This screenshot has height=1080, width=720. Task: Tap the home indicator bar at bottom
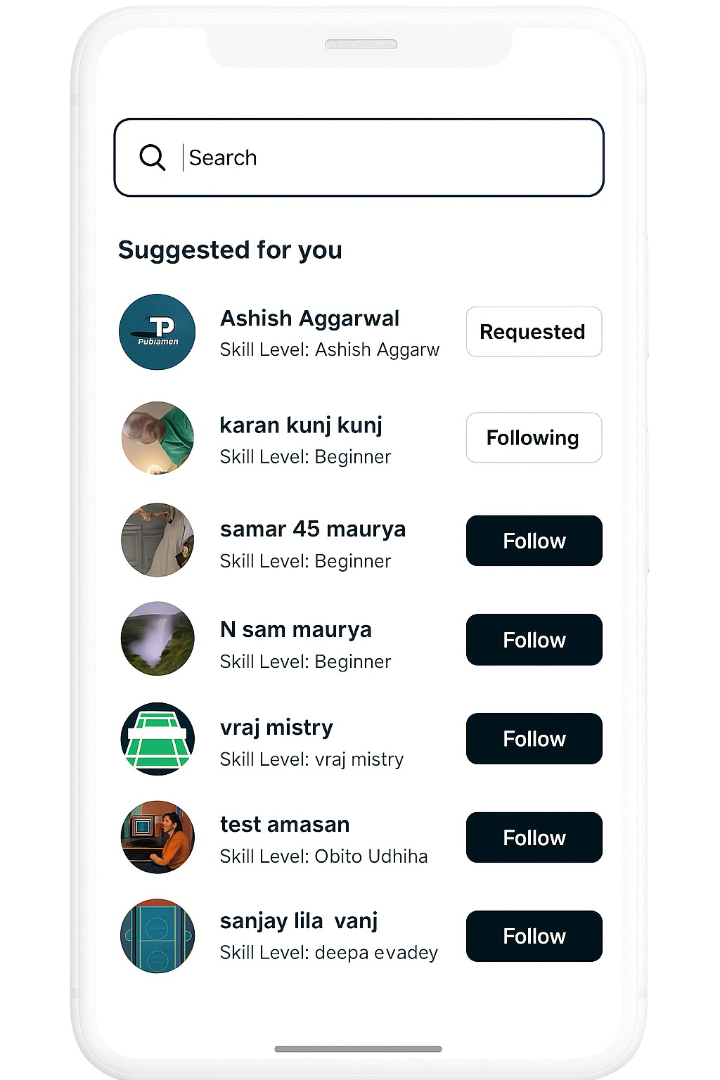(x=358, y=1049)
